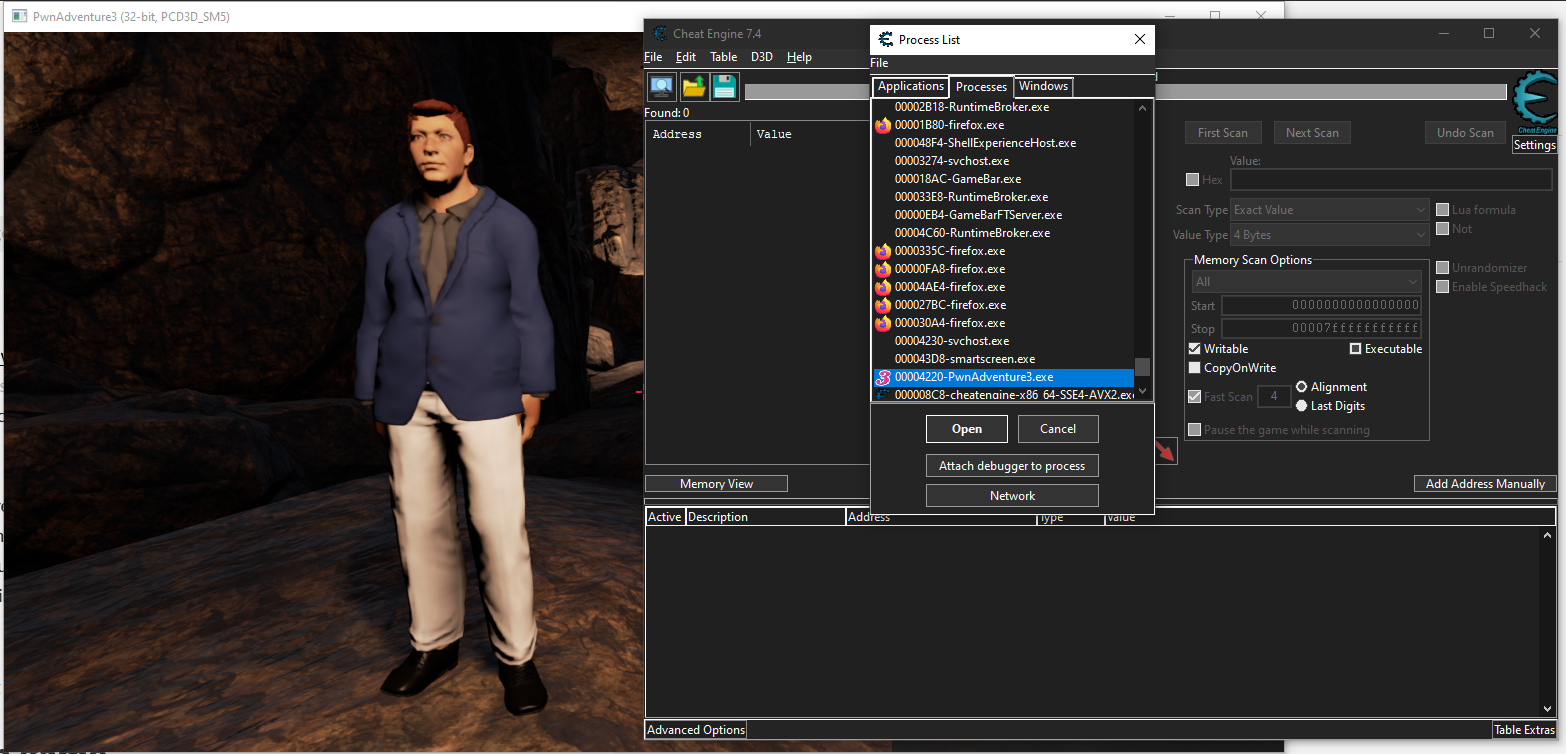Open the File menu in Cheat Engine
This screenshot has height=754, width=1566.
click(653, 57)
